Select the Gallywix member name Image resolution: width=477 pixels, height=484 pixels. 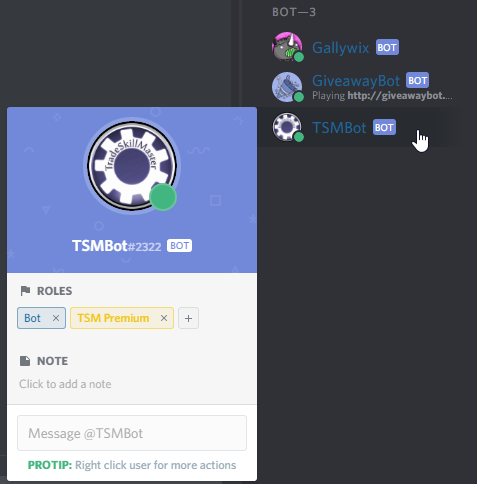pos(340,48)
